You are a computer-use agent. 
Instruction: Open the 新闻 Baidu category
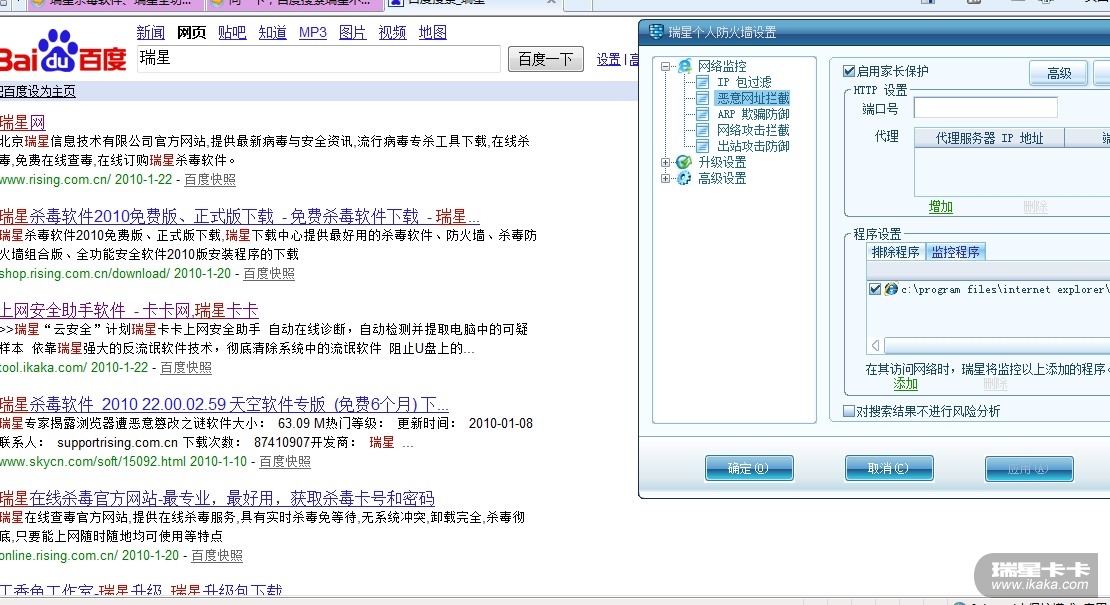click(x=150, y=33)
